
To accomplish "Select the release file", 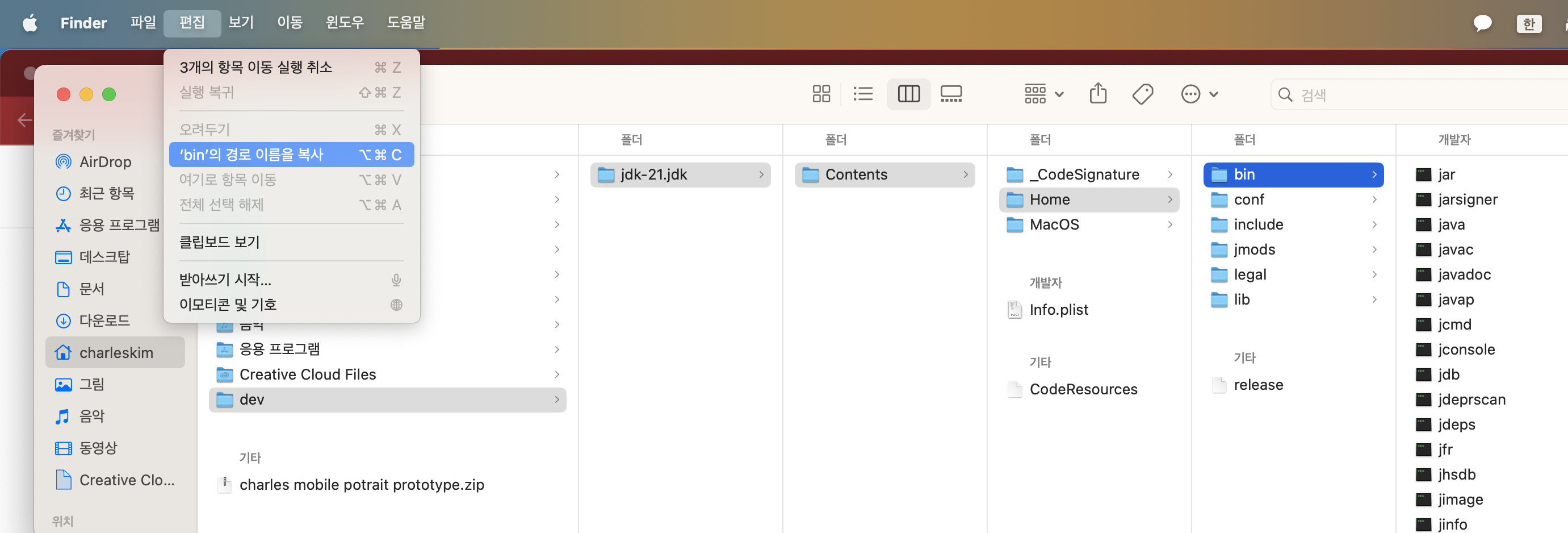I will [1293, 385].
